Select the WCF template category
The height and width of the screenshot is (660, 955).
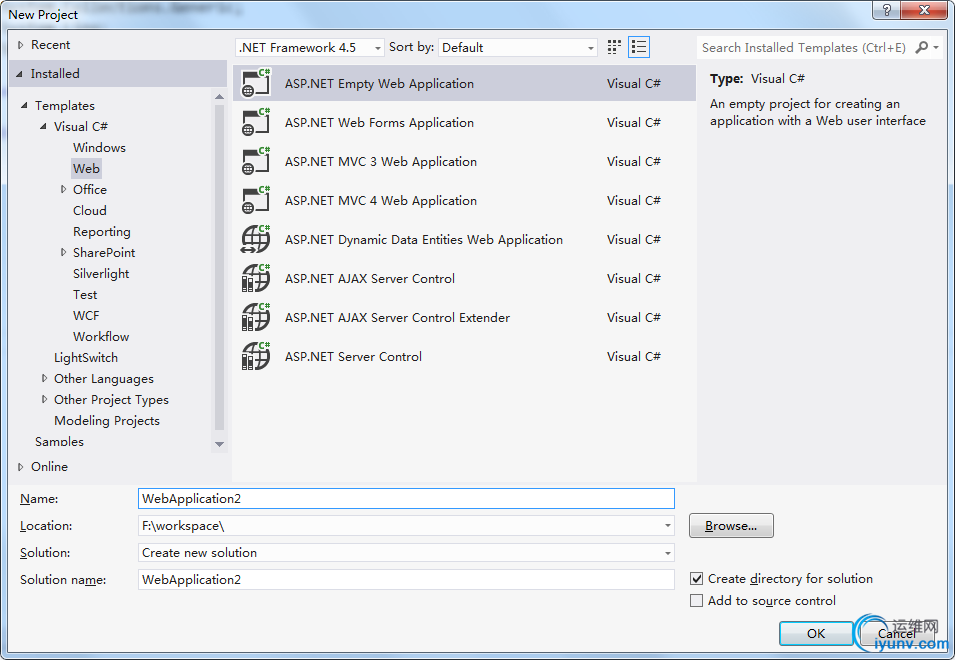[x=86, y=315]
